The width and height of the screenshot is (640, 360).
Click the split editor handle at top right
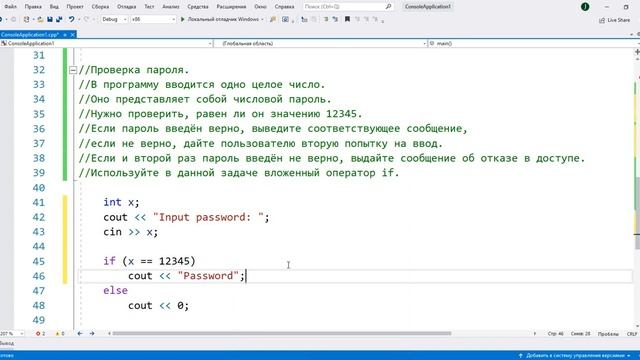click(x=637, y=52)
